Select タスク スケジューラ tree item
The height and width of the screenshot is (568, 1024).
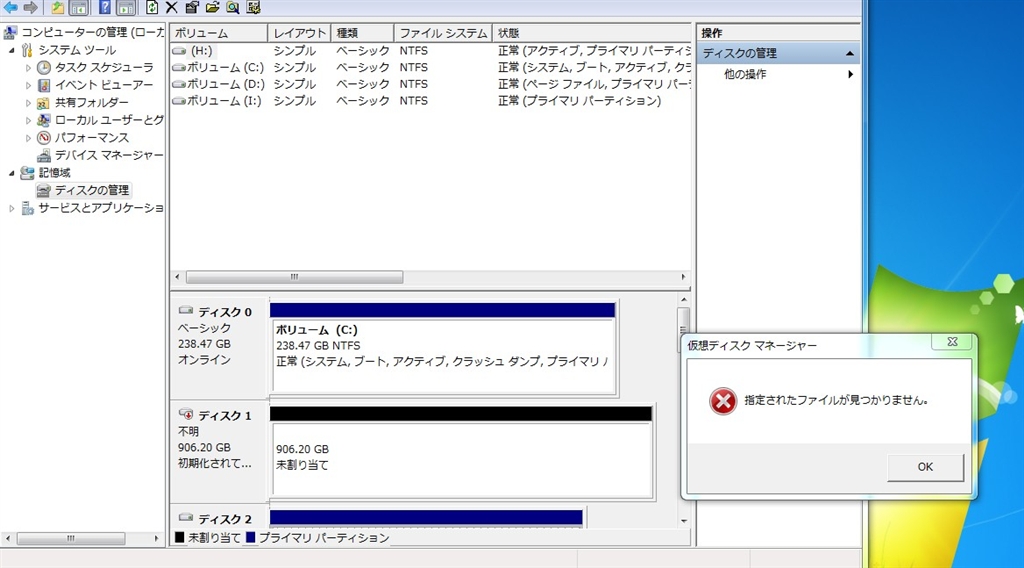(x=104, y=67)
